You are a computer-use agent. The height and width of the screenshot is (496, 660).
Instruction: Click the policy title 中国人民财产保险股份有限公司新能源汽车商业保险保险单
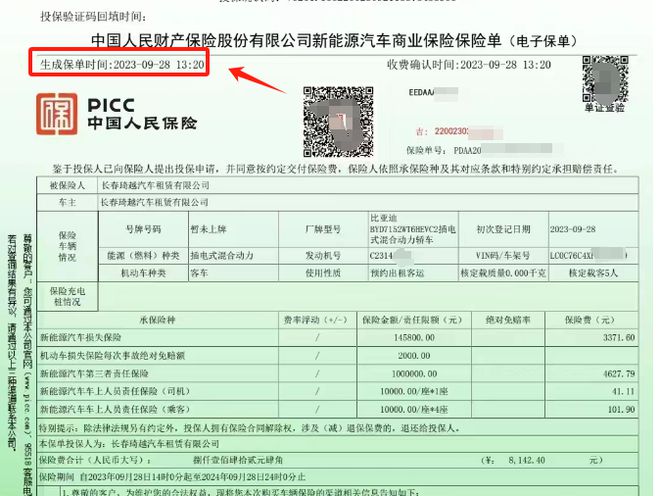coord(296,41)
